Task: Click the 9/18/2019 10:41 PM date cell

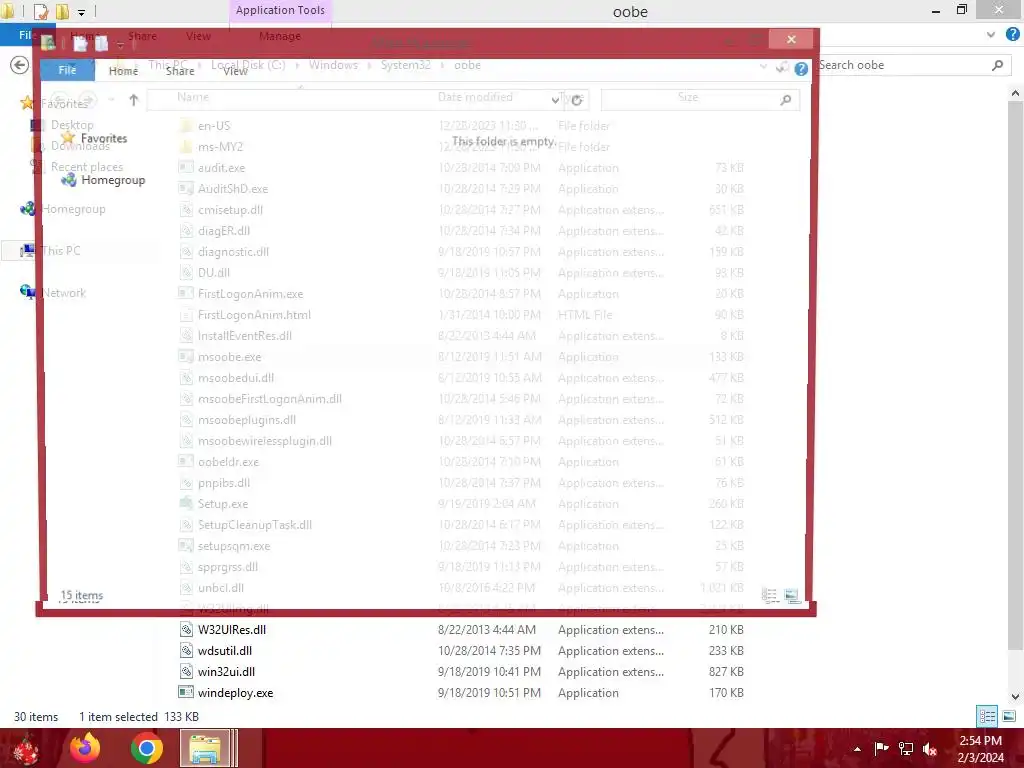Action: tap(489, 671)
